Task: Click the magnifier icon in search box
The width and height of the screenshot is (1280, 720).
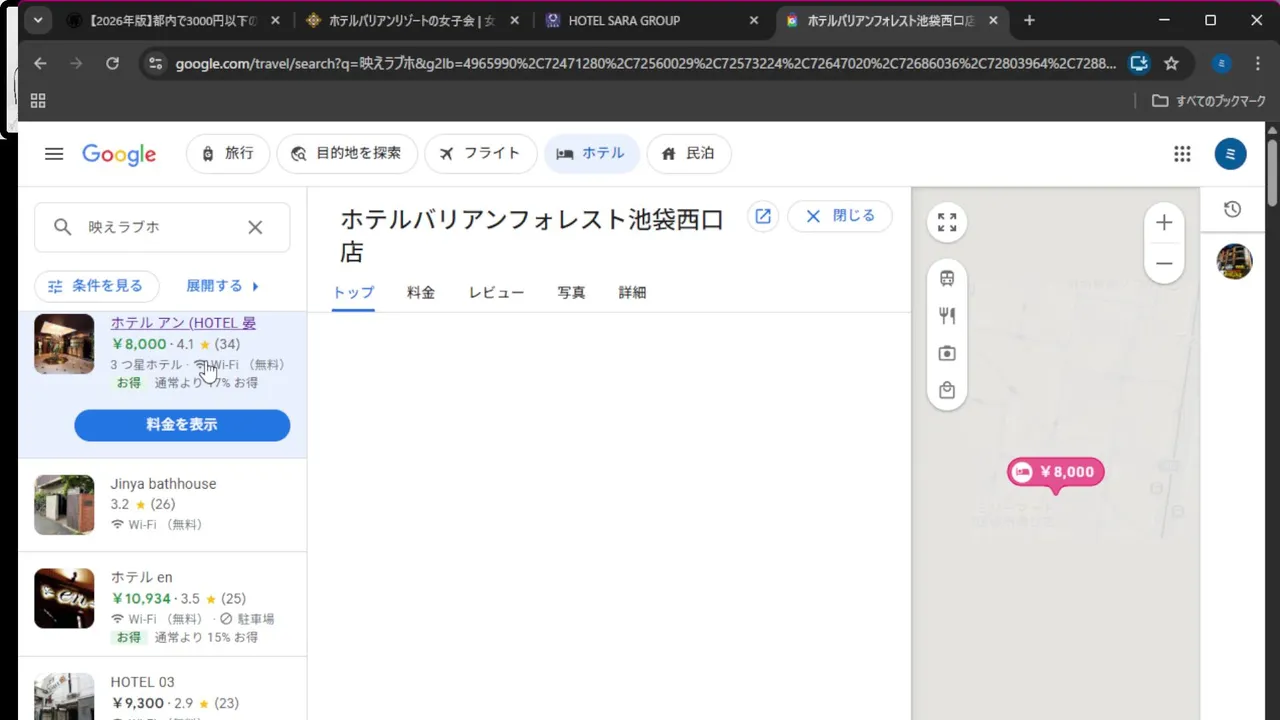Action: pyautogui.click(x=63, y=227)
